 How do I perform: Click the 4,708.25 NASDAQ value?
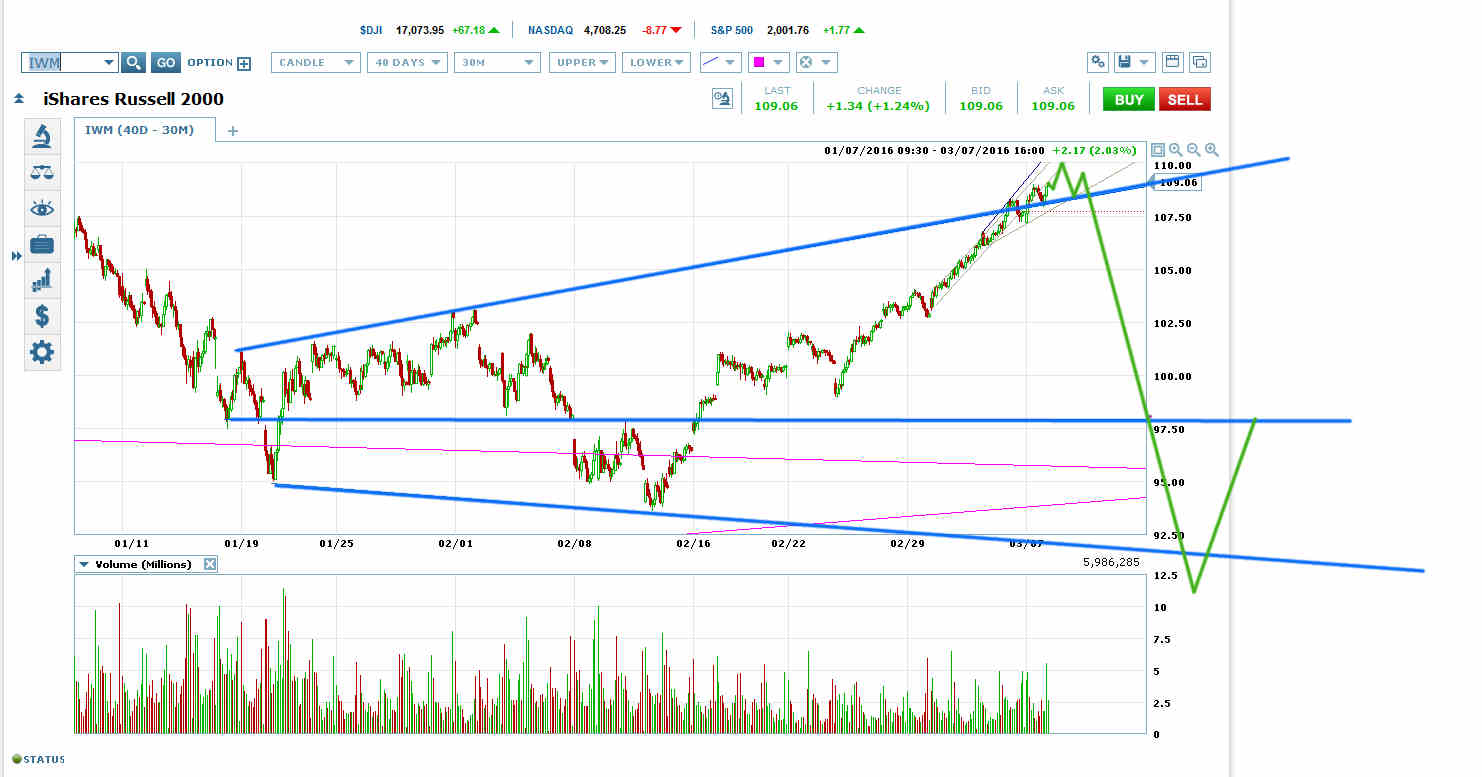coord(604,30)
